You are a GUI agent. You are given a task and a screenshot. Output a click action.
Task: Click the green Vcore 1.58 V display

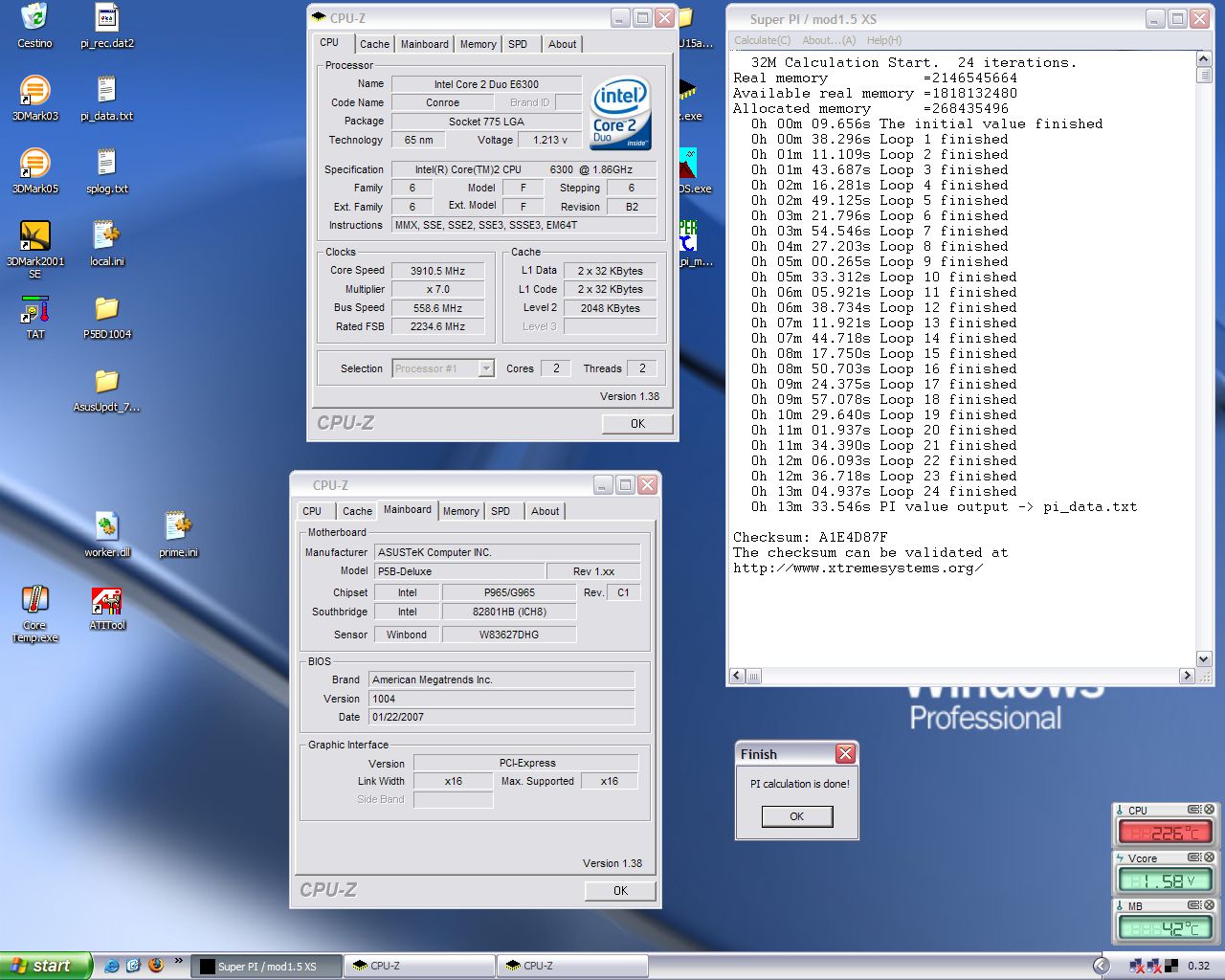point(1165,880)
